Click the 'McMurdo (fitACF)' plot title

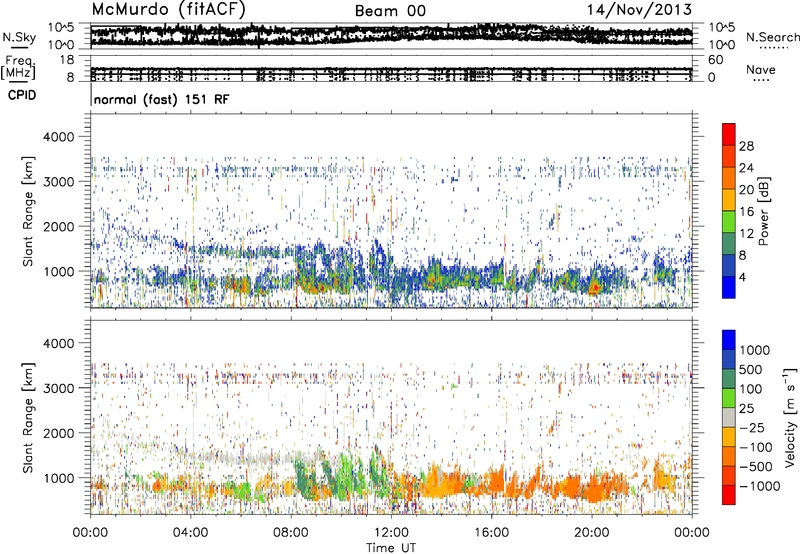pyautogui.click(x=168, y=9)
